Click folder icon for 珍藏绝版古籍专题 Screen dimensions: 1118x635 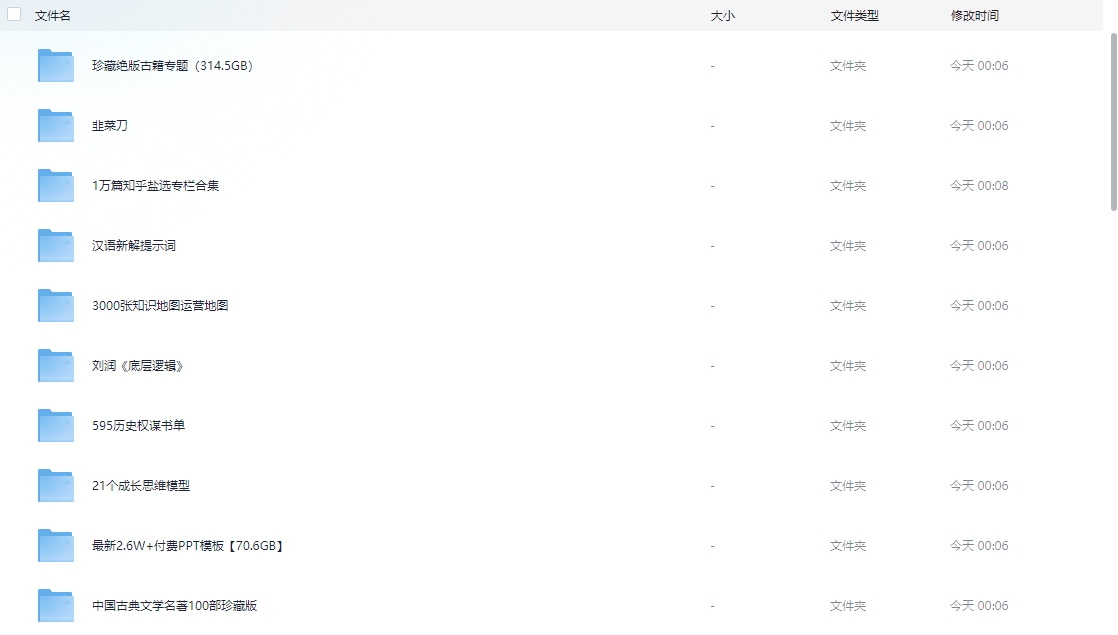tap(56, 66)
